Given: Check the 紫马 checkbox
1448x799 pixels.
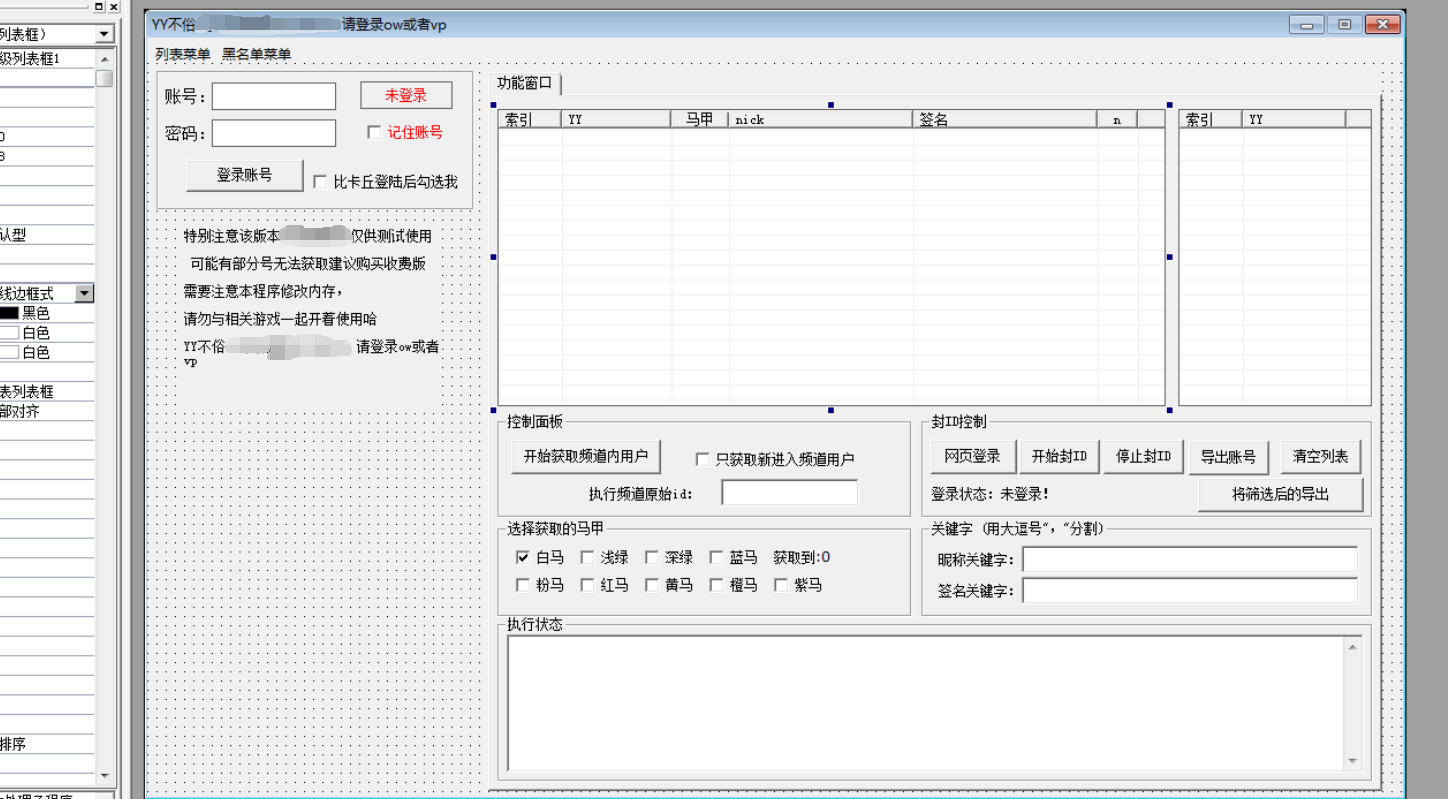Looking at the screenshot, I should (780, 585).
